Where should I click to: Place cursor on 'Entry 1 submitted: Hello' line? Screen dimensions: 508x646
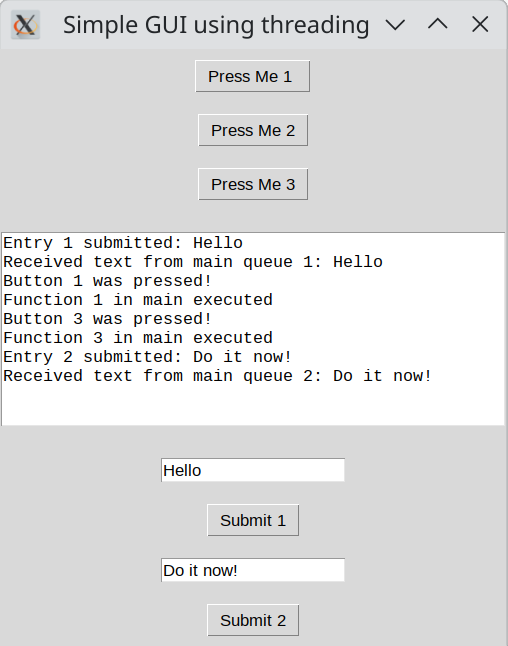pyautogui.click(x=123, y=243)
